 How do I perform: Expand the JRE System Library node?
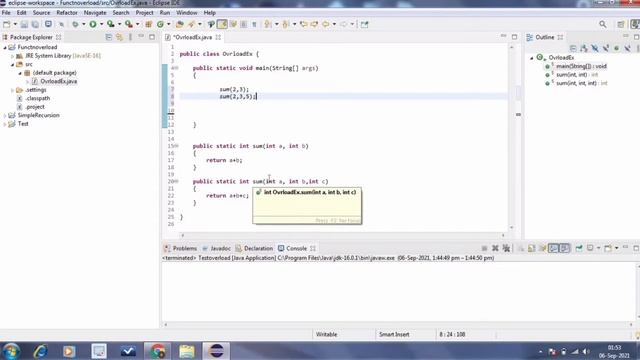(x=12, y=56)
